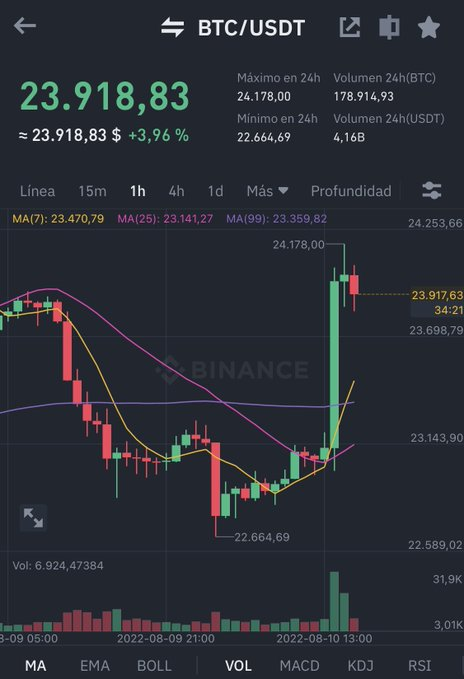This screenshot has width=464, height=679.
Task: Open the split view compare icon
Action: click(x=389, y=27)
